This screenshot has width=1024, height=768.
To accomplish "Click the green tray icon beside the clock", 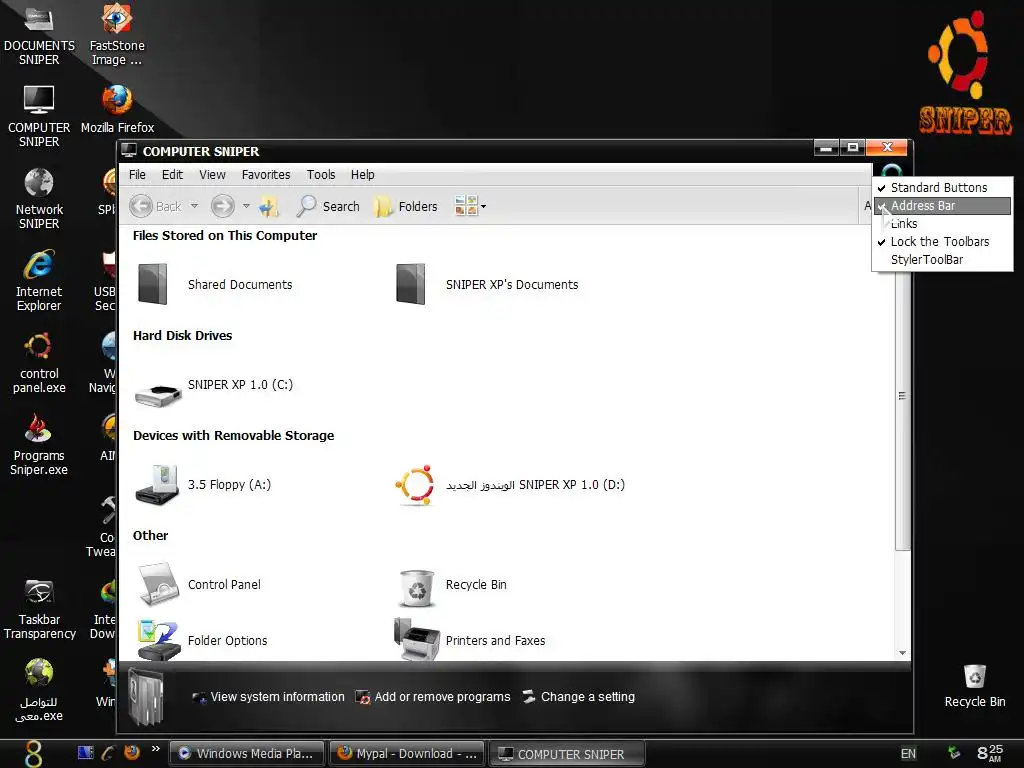I will [953, 753].
